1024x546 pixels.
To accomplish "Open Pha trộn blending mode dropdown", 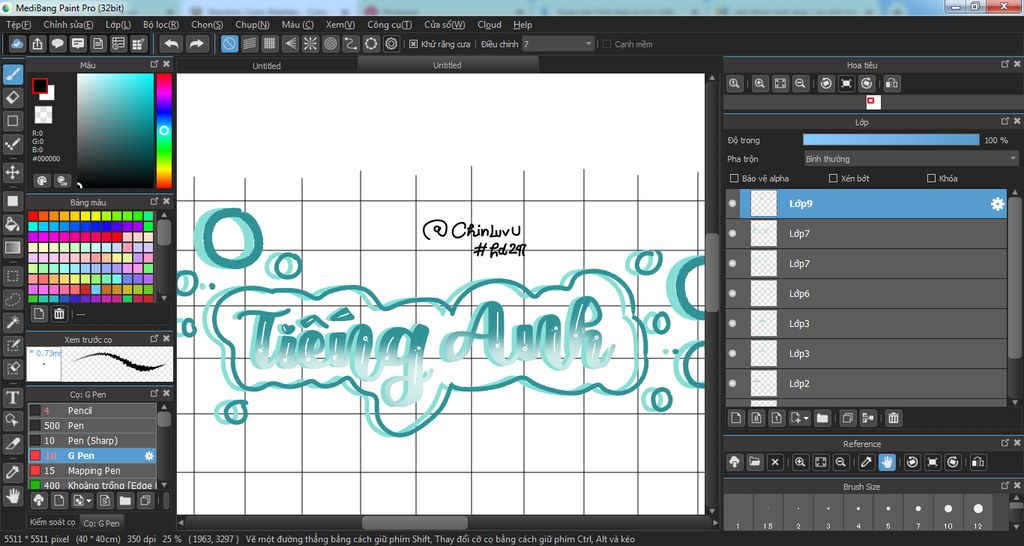I will pyautogui.click(x=910, y=159).
